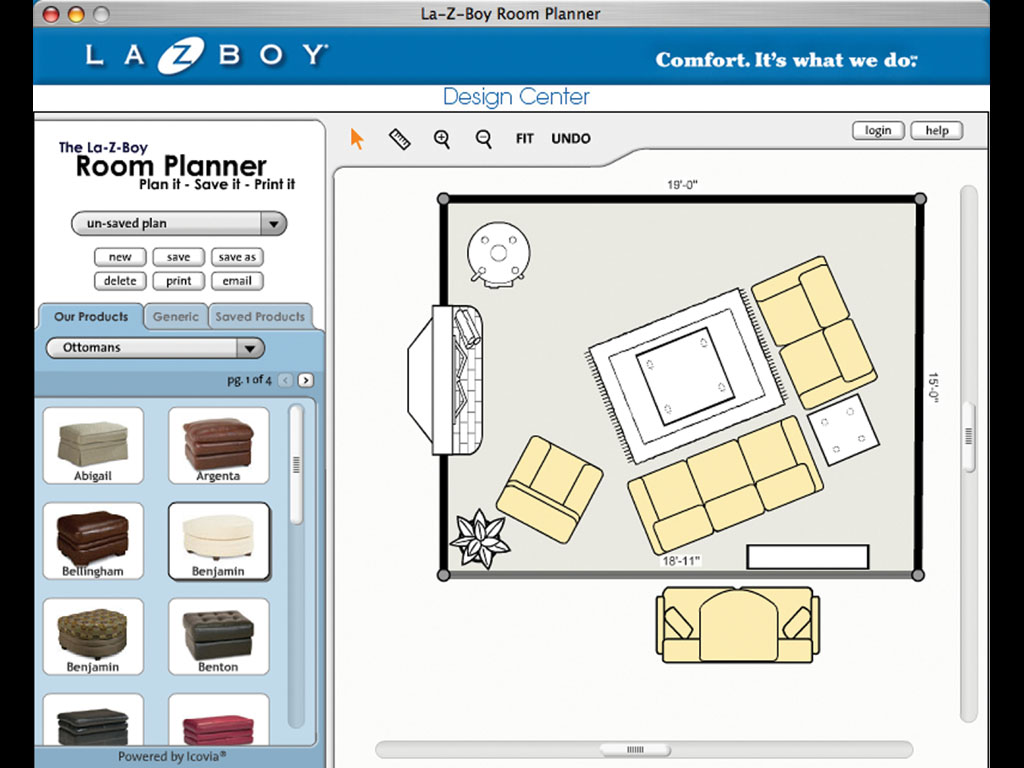Click the canvas vertical scrollbar thumb
1024x768 pixels.
(x=969, y=436)
